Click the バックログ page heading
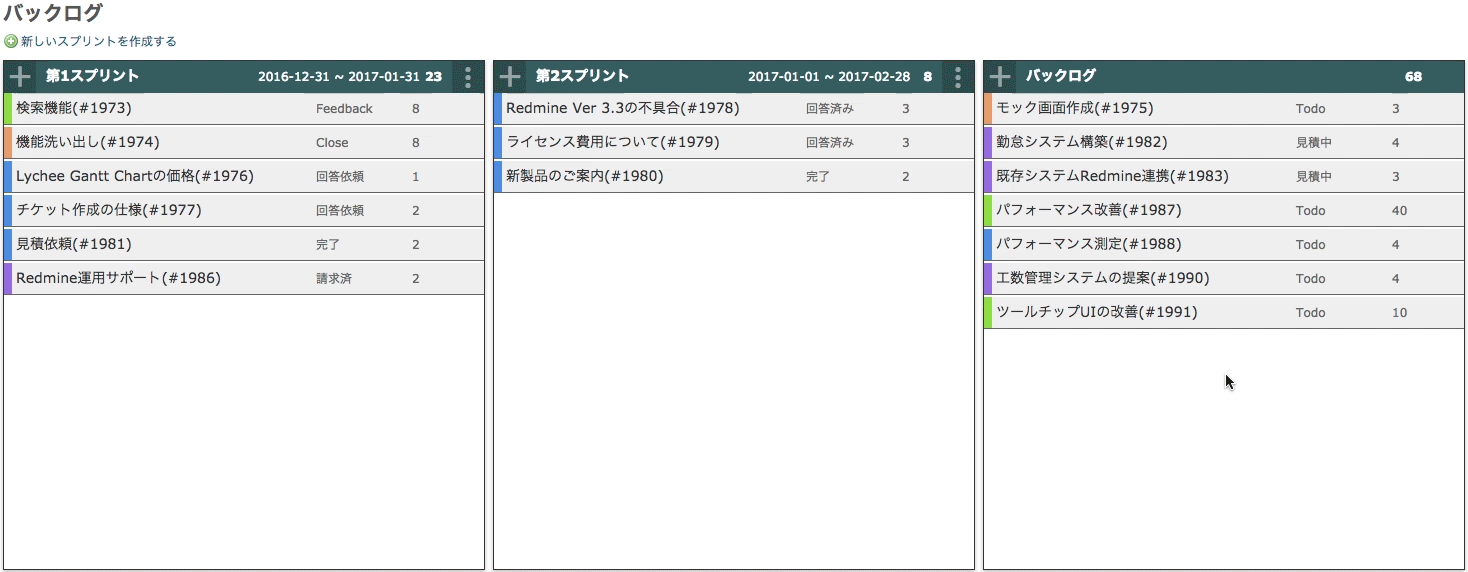Screen dimensions: 1468x572 [53, 14]
